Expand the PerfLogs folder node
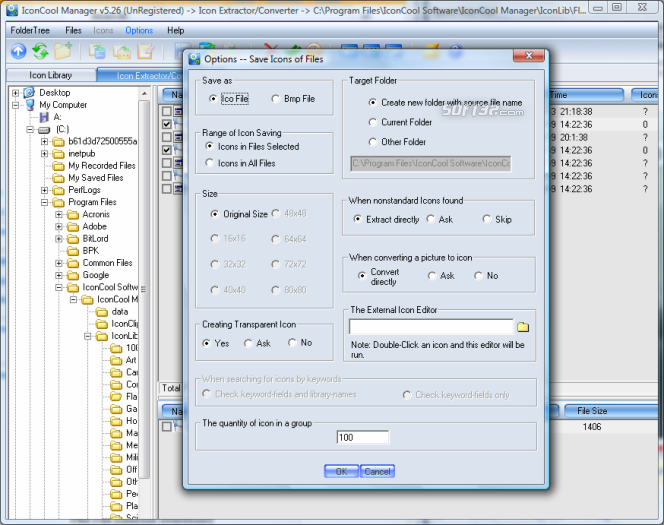 coord(44,190)
